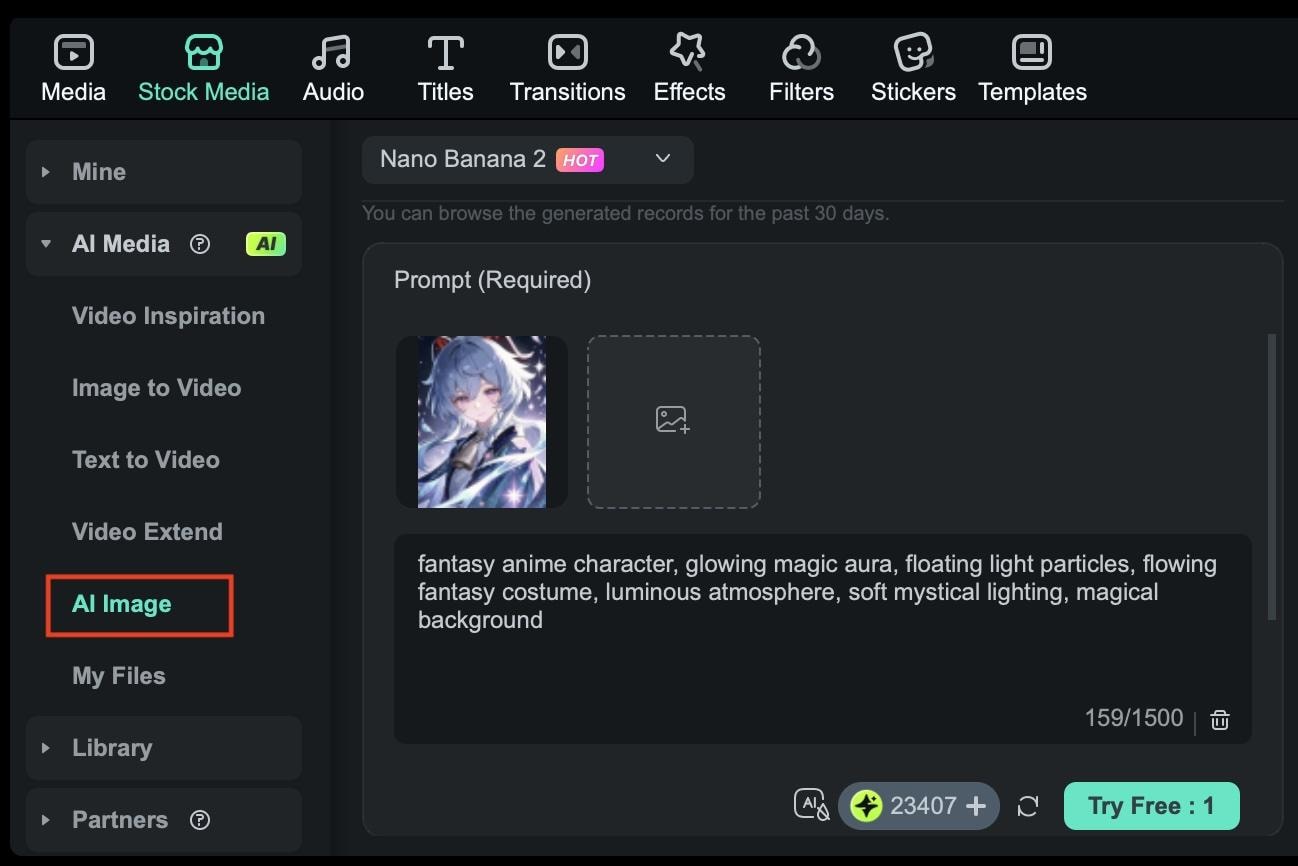Open the Audio library icon
This screenshot has width=1298, height=866.
331,52
